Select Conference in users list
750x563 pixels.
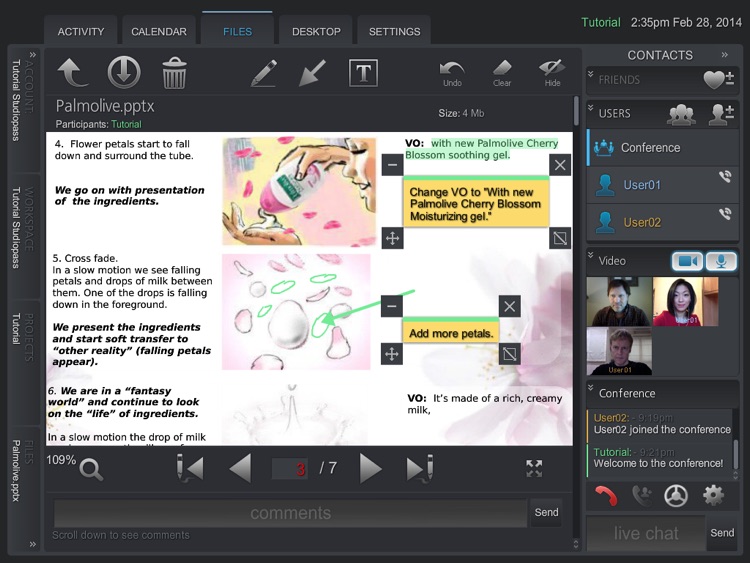(x=662, y=148)
